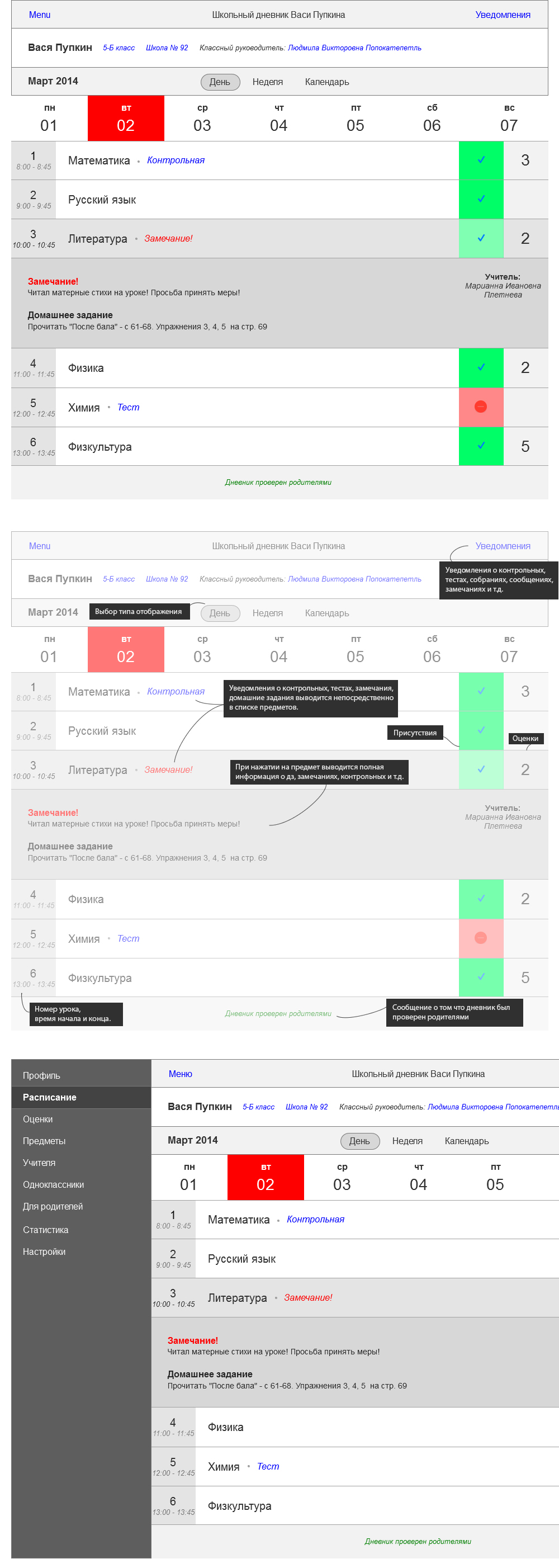The height and width of the screenshot is (1568, 559).
Task: Click Физкультура attendance checkmark in top diary
Action: [x=481, y=446]
